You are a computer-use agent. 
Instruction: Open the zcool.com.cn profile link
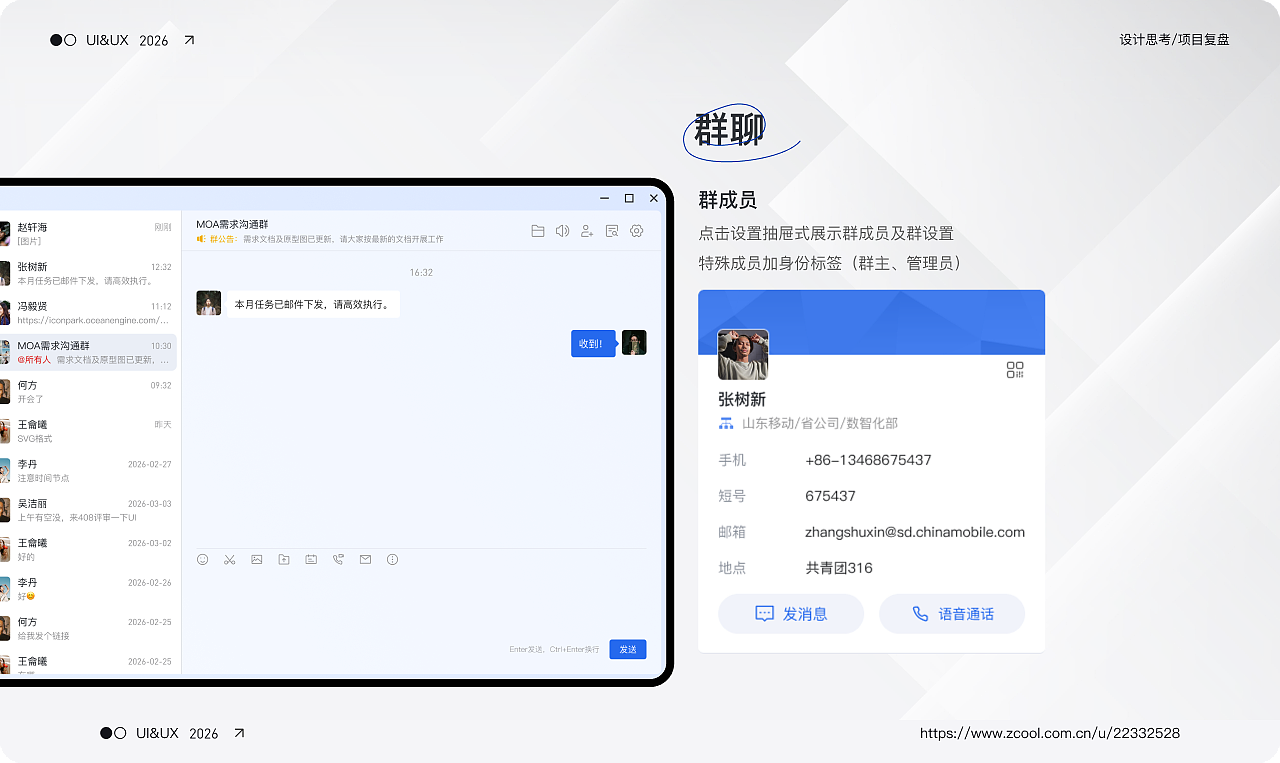coord(1048,733)
